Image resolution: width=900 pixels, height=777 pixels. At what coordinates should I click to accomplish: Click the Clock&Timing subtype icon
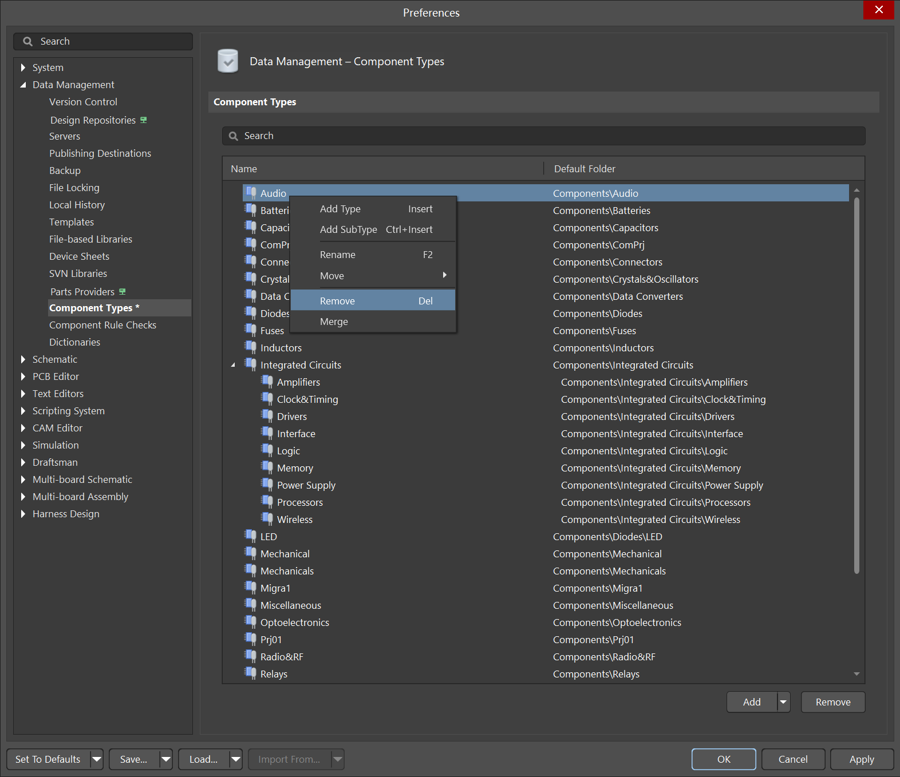pos(267,399)
